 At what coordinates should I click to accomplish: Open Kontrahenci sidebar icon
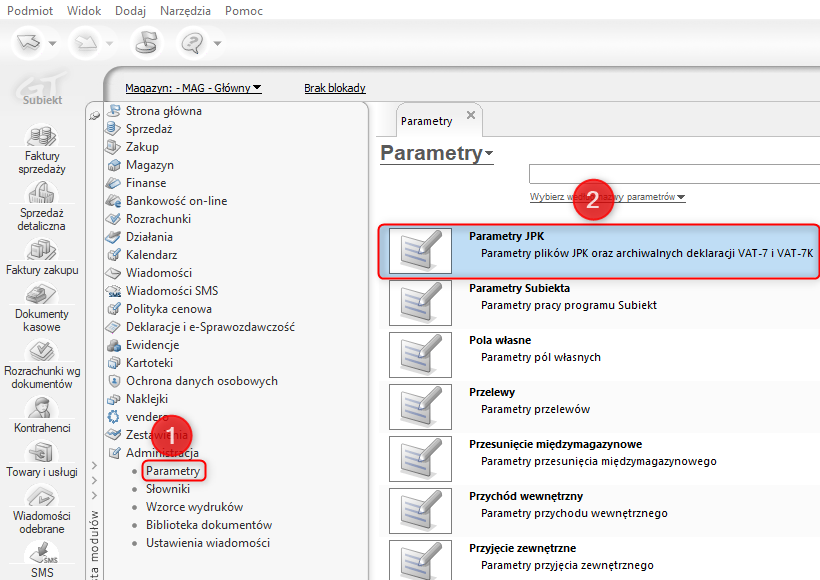pyautogui.click(x=43, y=408)
